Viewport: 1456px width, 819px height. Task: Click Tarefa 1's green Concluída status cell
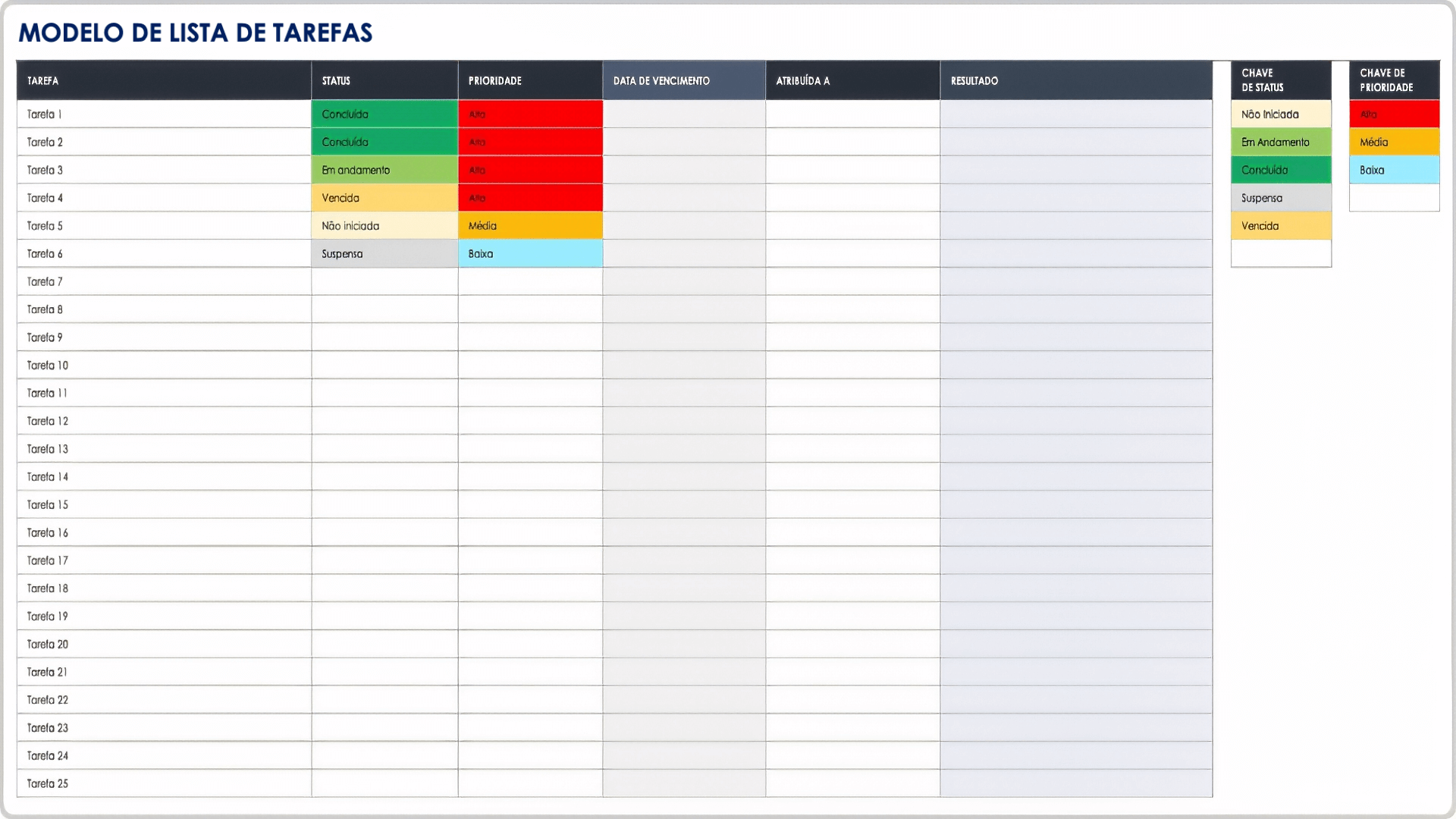[384, 114]
